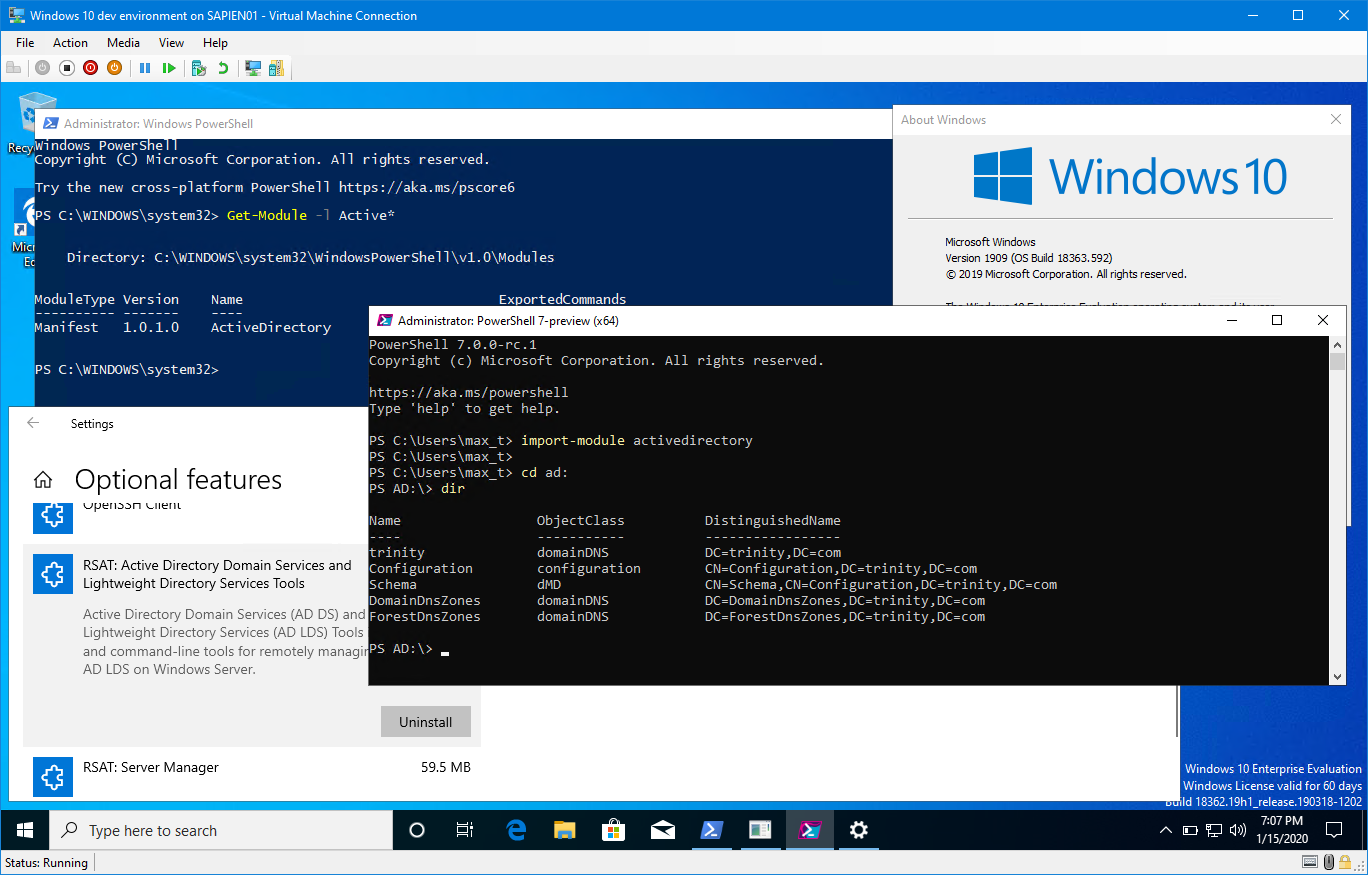This screenshot has height=875, width=1368.
Task: Click 'Version 1909 (OS Build 18363.592)' text
Action: click(x=1029, y=258)
